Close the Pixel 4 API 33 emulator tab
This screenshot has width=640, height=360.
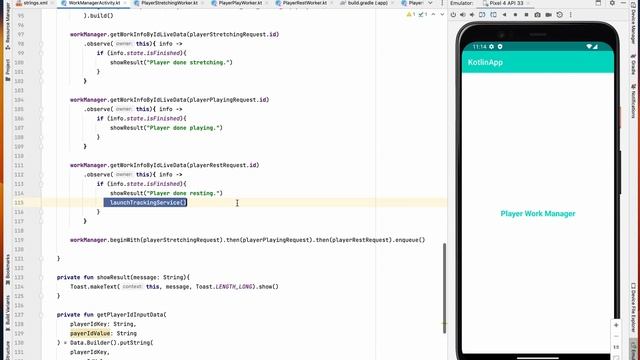click(528, 3)
